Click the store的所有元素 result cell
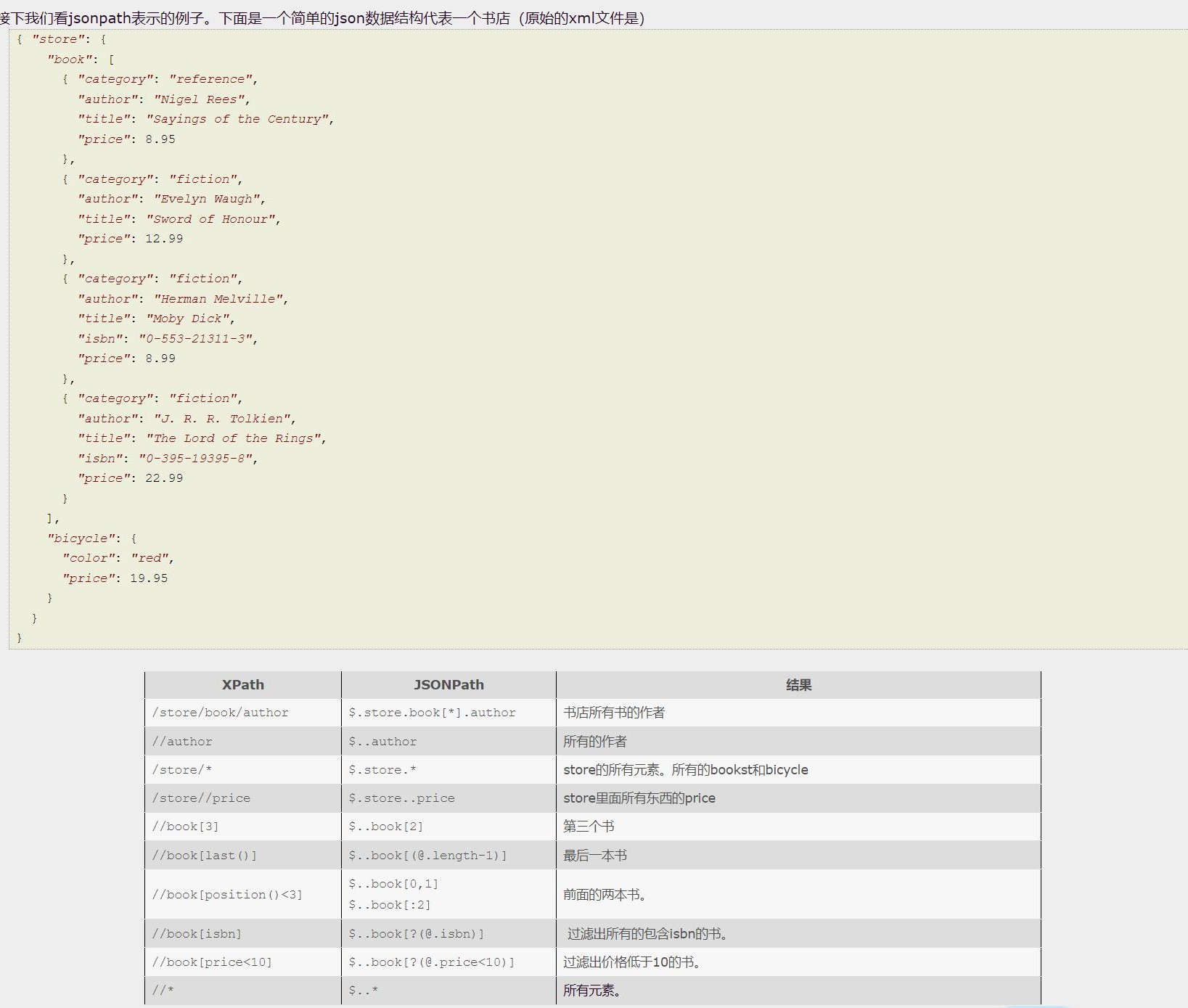The height and width of the screenshot is (1008, 1188). click(x=798, y=770)
